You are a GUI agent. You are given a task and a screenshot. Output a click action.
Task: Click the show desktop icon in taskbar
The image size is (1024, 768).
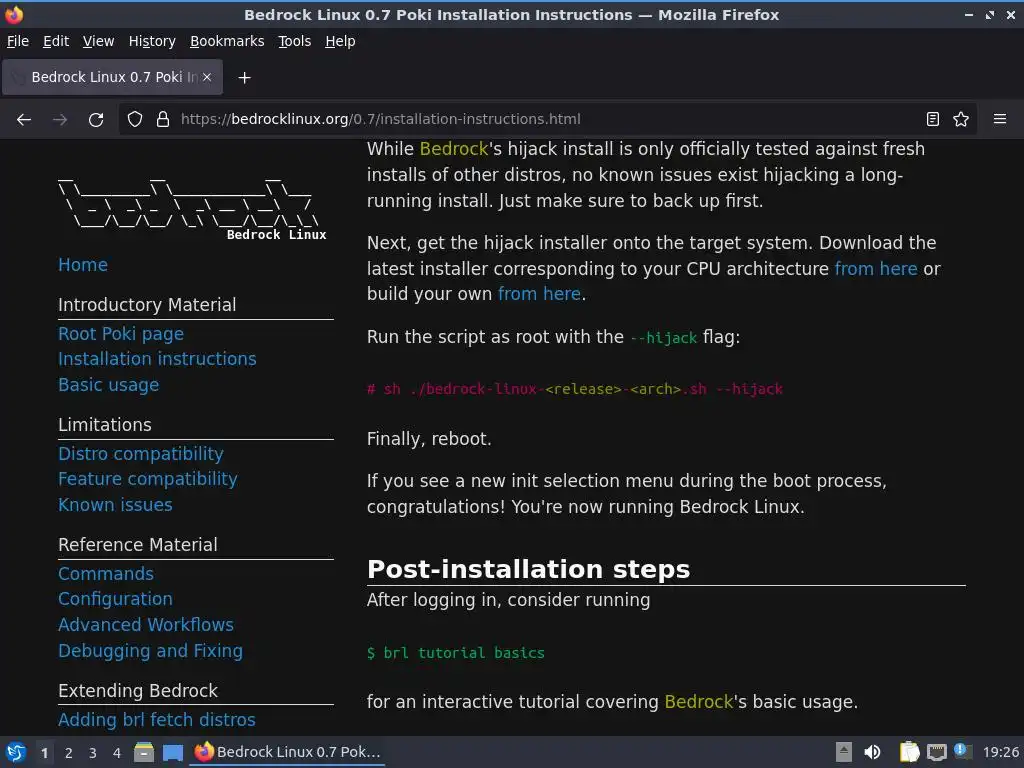point(172,752)
